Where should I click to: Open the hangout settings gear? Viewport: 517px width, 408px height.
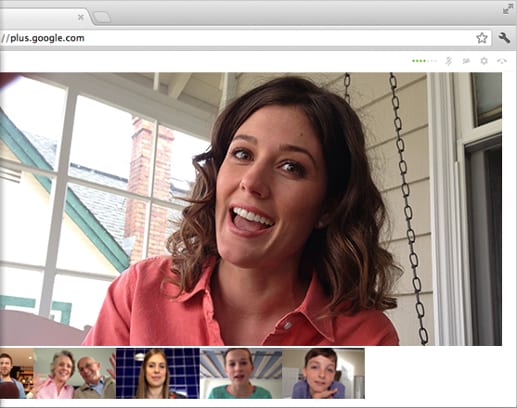coord(484,61)
